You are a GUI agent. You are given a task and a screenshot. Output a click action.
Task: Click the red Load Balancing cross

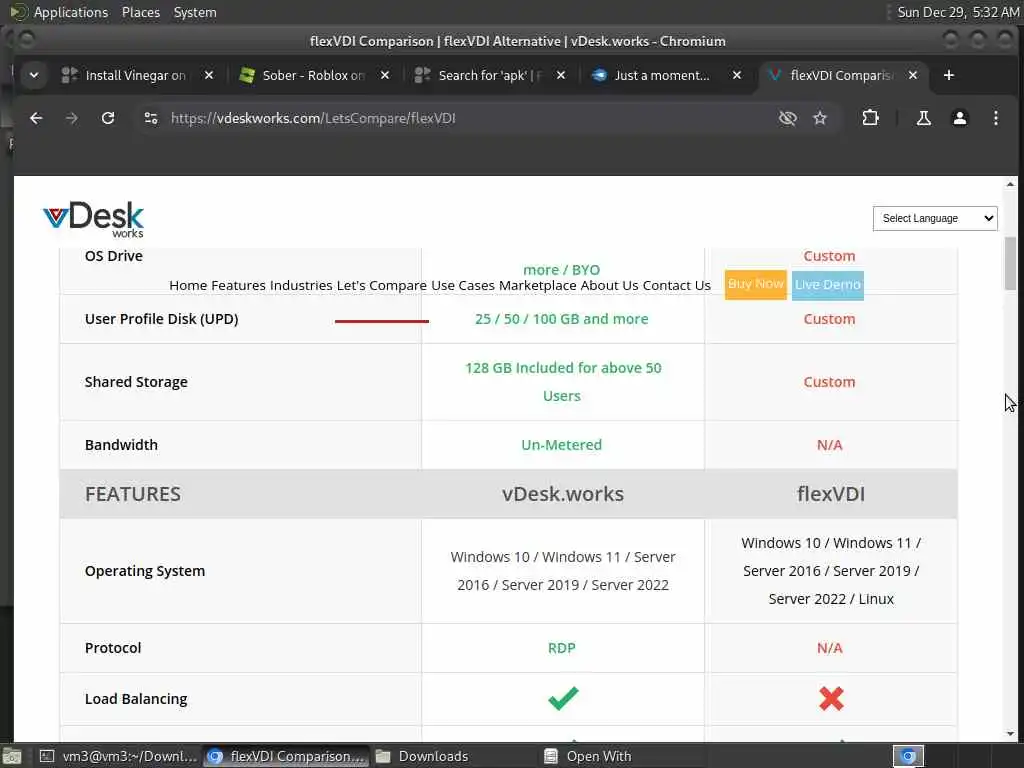831,699
